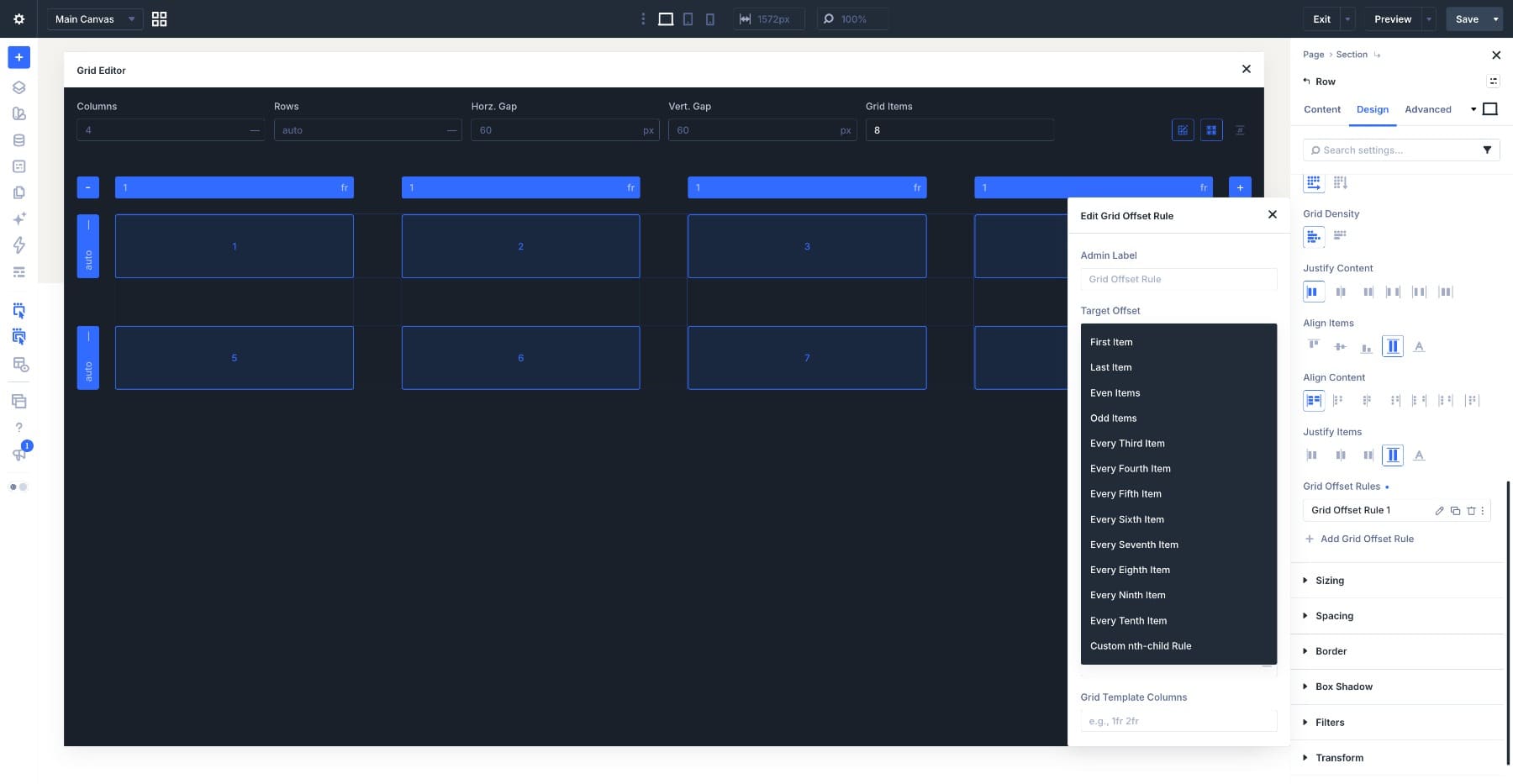This screenshot has width=1513, height=784.
Task: Switch to the Advanced tab
Action: tap(1427, 109)
